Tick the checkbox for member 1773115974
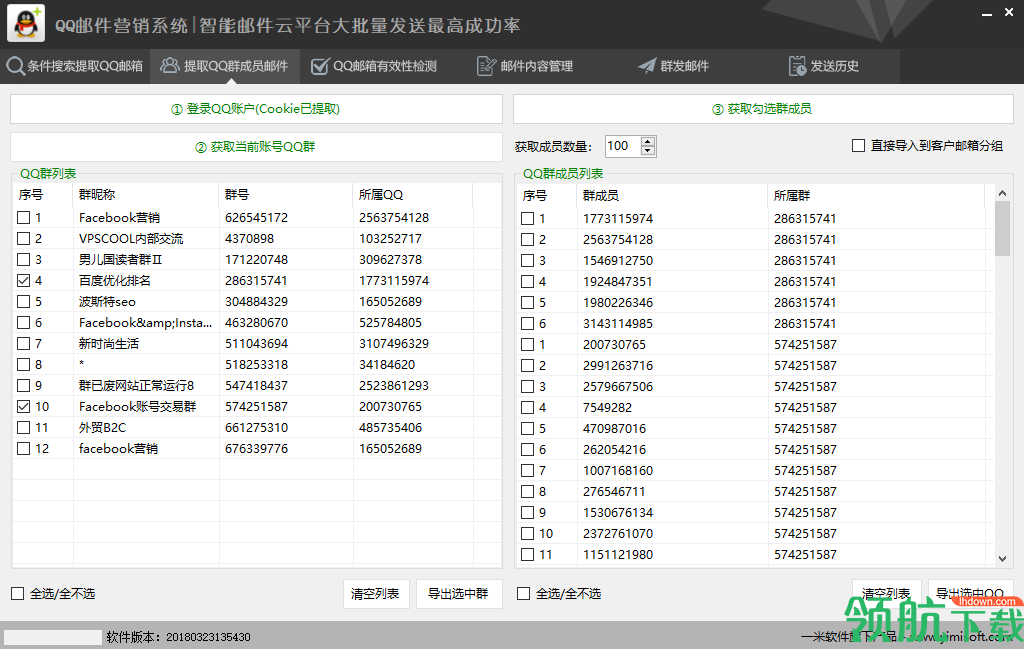Viewport: 1024px width, 649px height. 528,219
